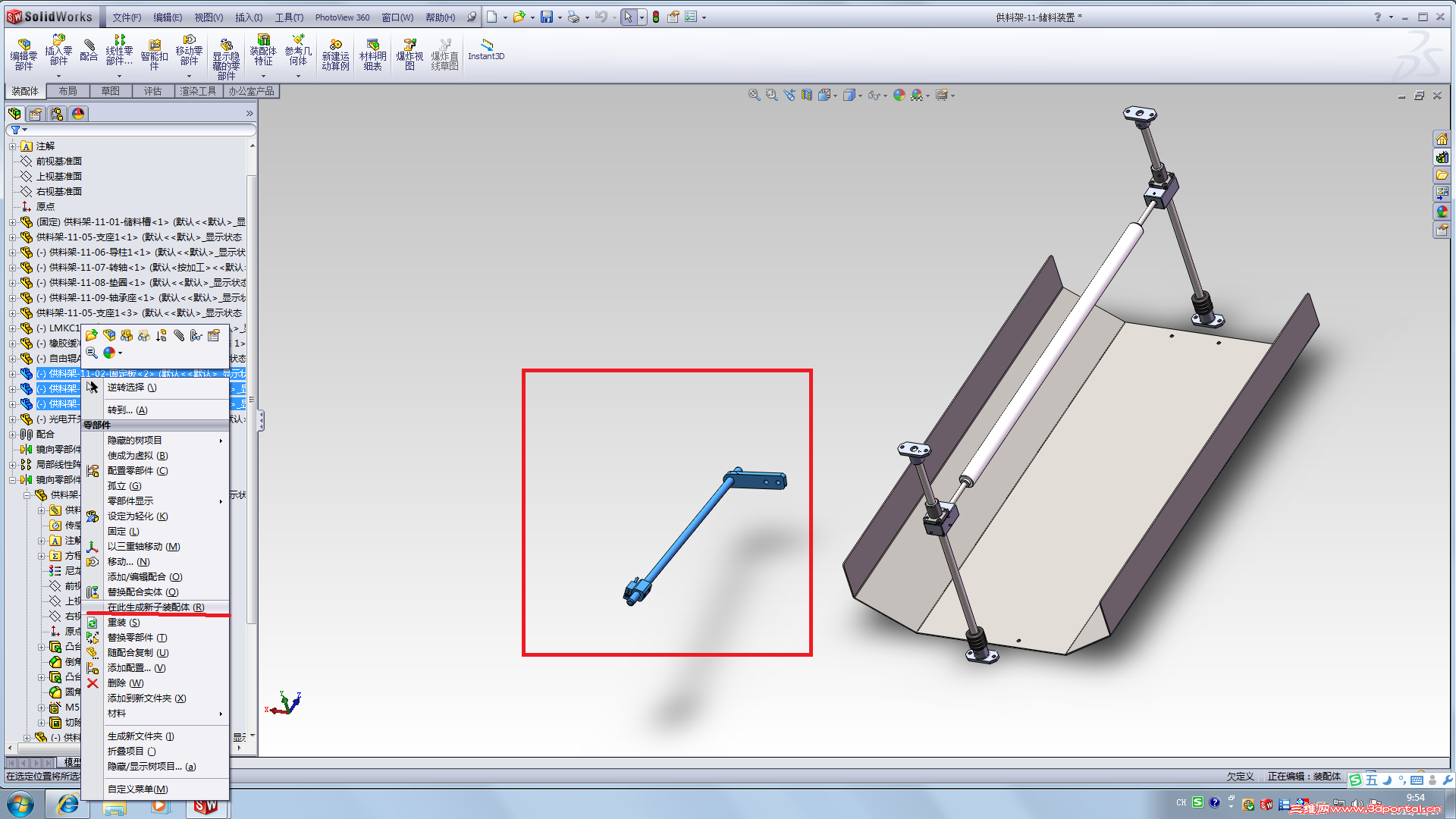Click the Previous View icon
1456x819 pixels.
click(789, 95)
